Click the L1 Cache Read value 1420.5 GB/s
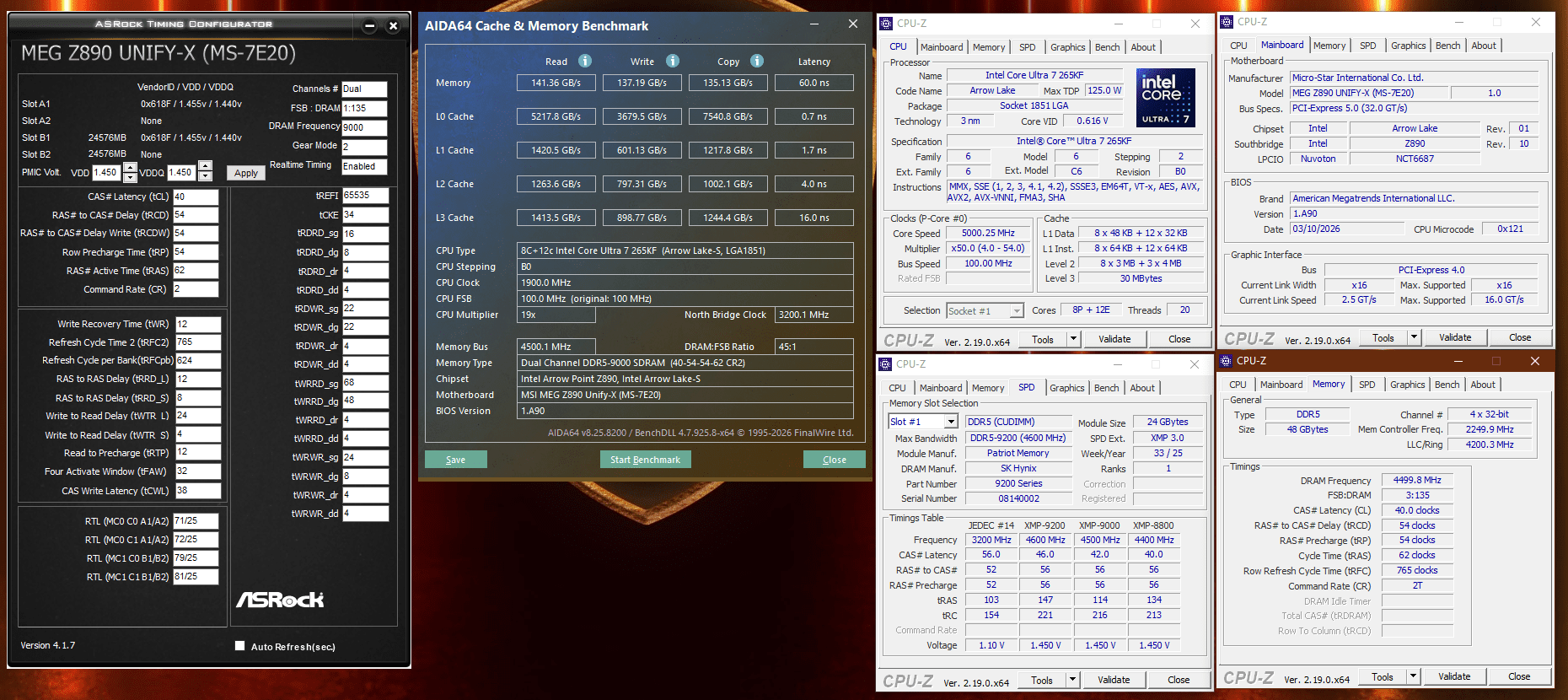The height and width of the screenshot is (700, 1568). tap(556, 150)
